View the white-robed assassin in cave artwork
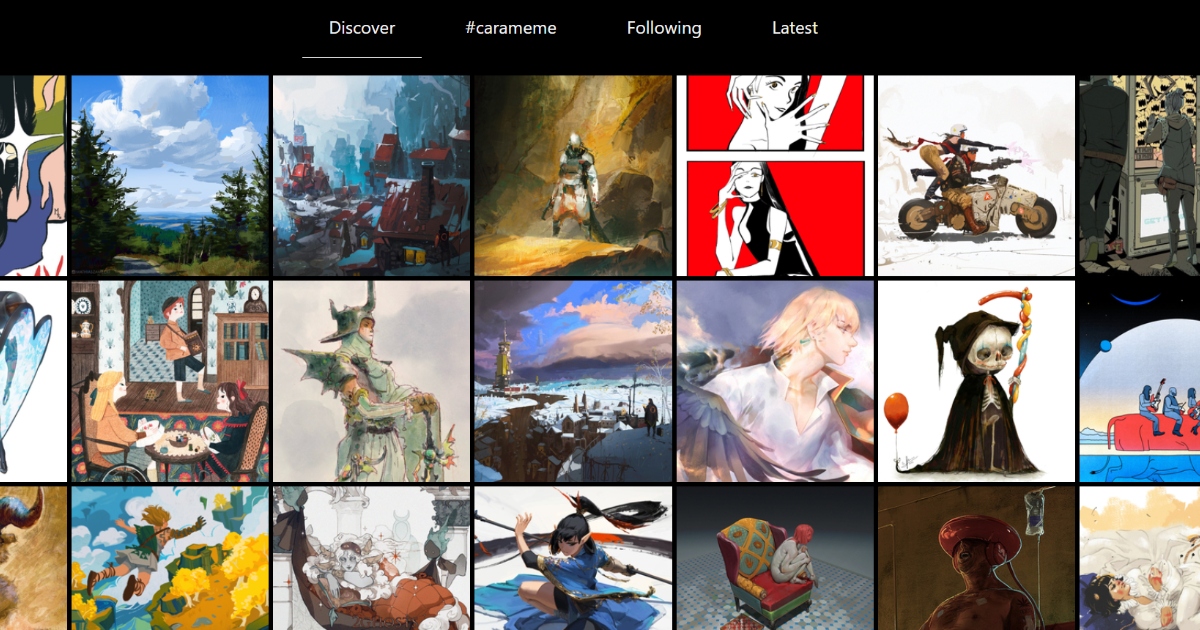Image resolution: width=1200 pixels, height=630 pixels. [x=573, y=176]
